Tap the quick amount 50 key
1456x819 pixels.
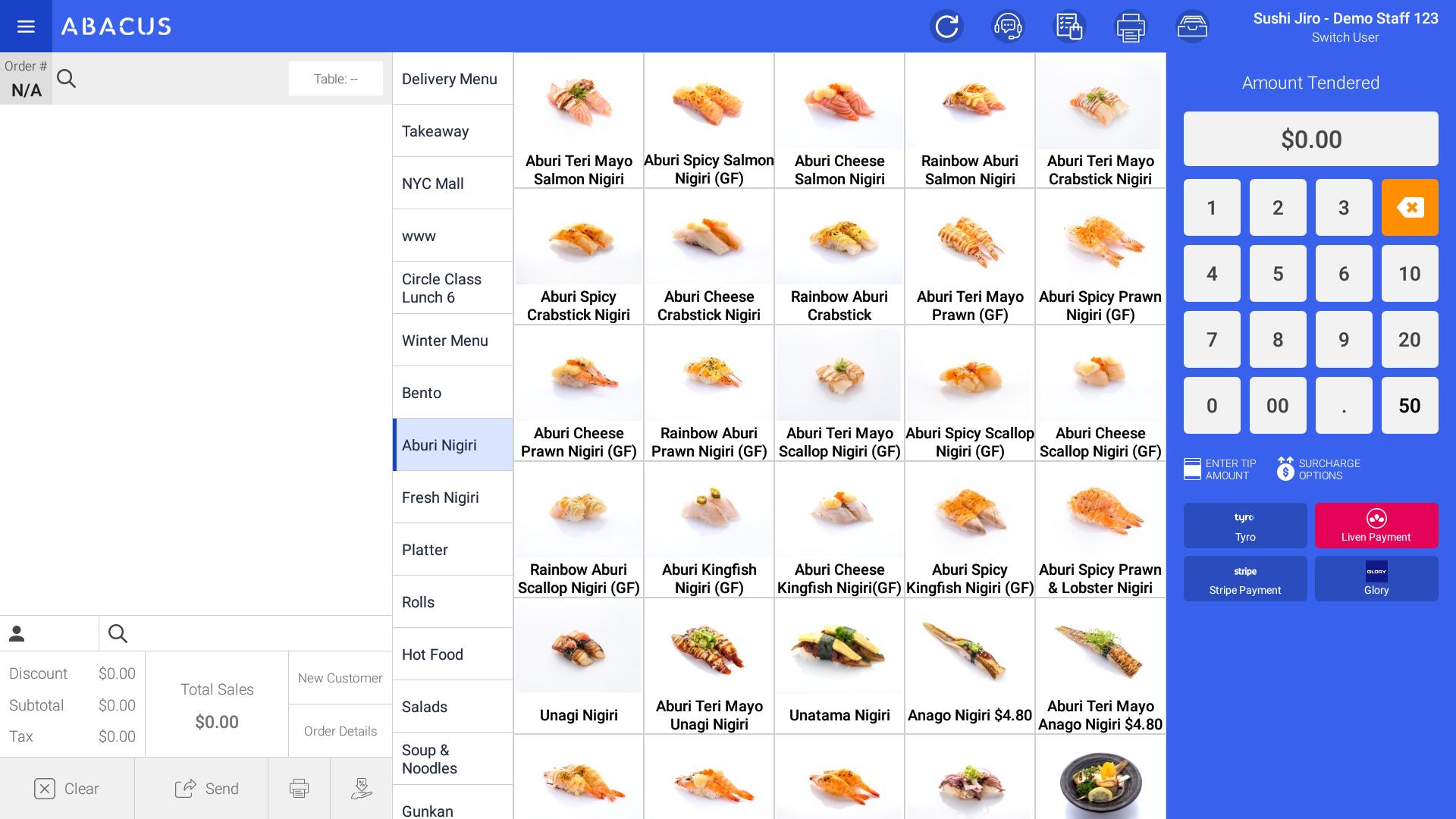[1410, 405]
